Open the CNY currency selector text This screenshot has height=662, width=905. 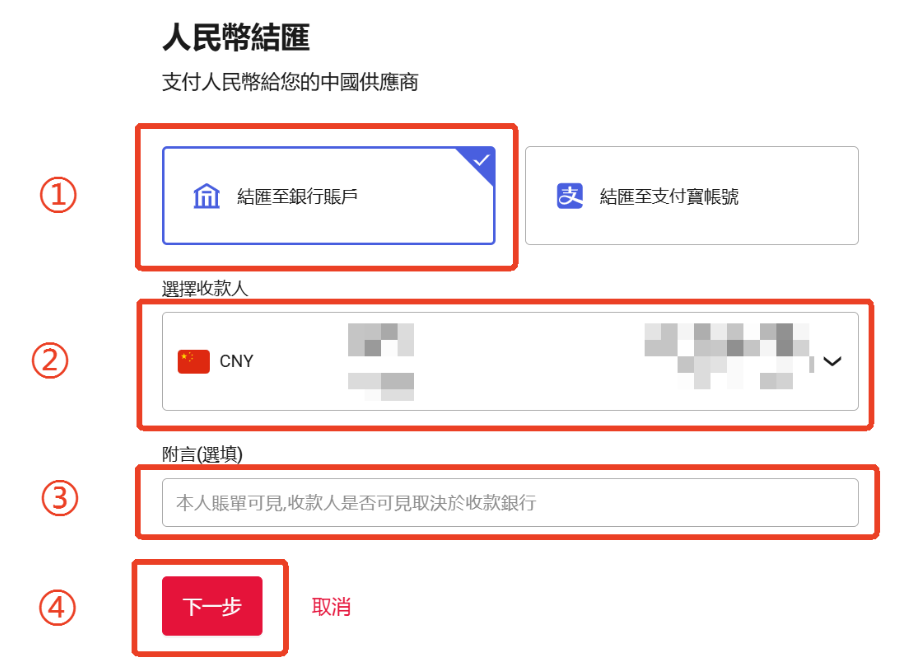click(236, 361)
